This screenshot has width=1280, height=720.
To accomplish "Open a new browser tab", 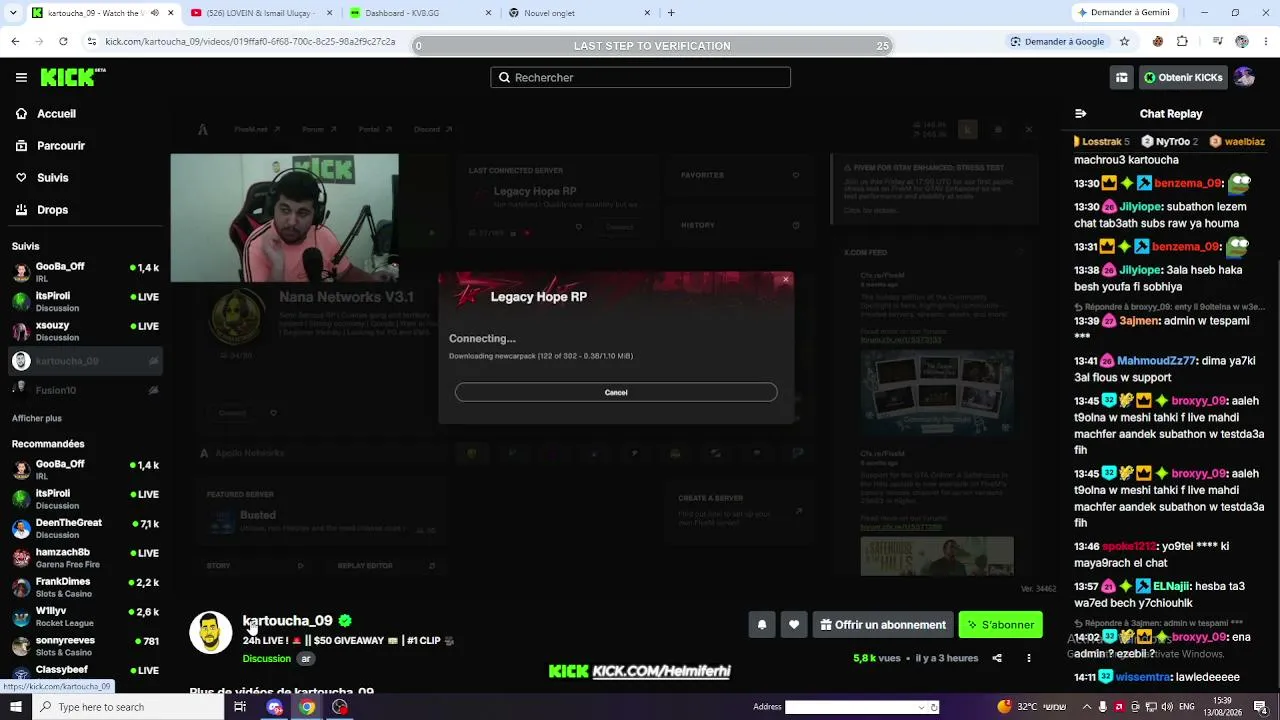I will [671, 13].
